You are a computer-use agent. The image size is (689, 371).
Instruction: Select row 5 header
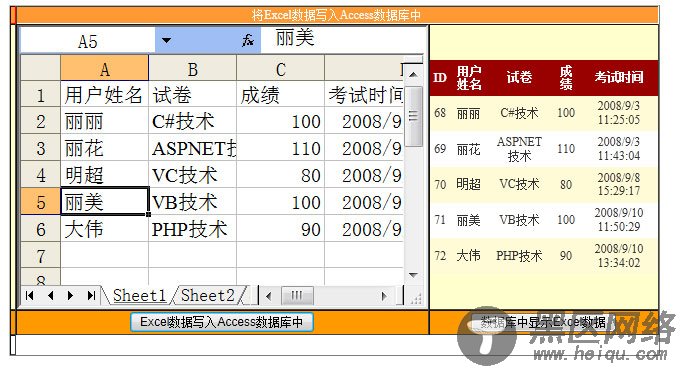click(40, 202)
